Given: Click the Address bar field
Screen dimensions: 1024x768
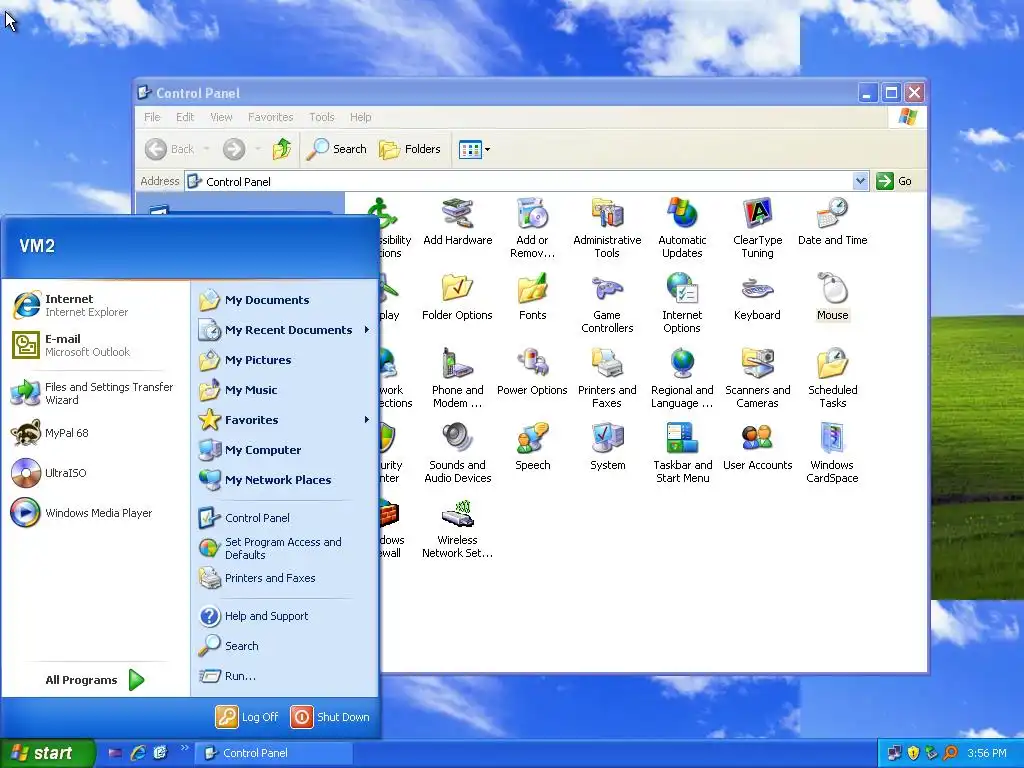Looking at the screenshot, I should click(x=526, y=181).
